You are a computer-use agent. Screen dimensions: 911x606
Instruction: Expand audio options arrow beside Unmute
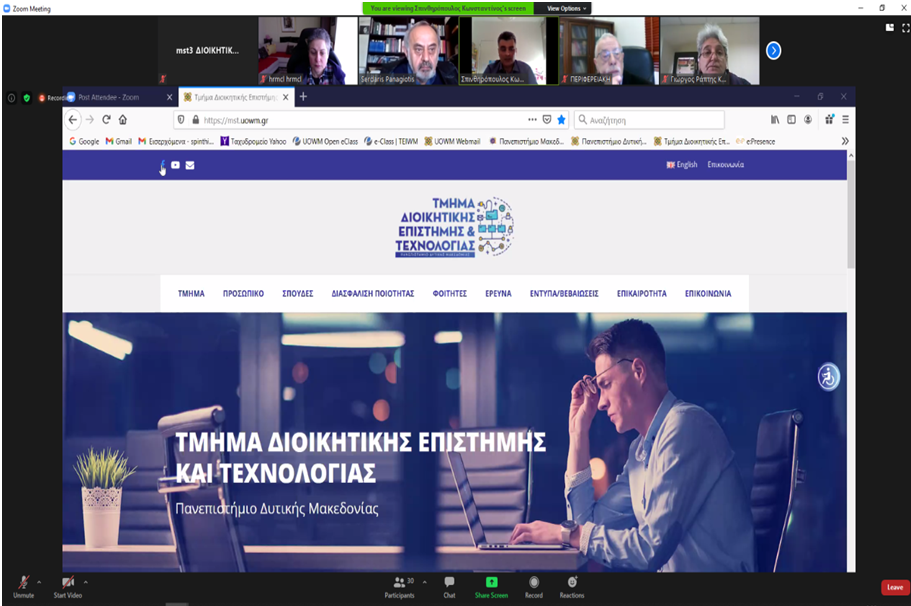click(x=39, y=582)
